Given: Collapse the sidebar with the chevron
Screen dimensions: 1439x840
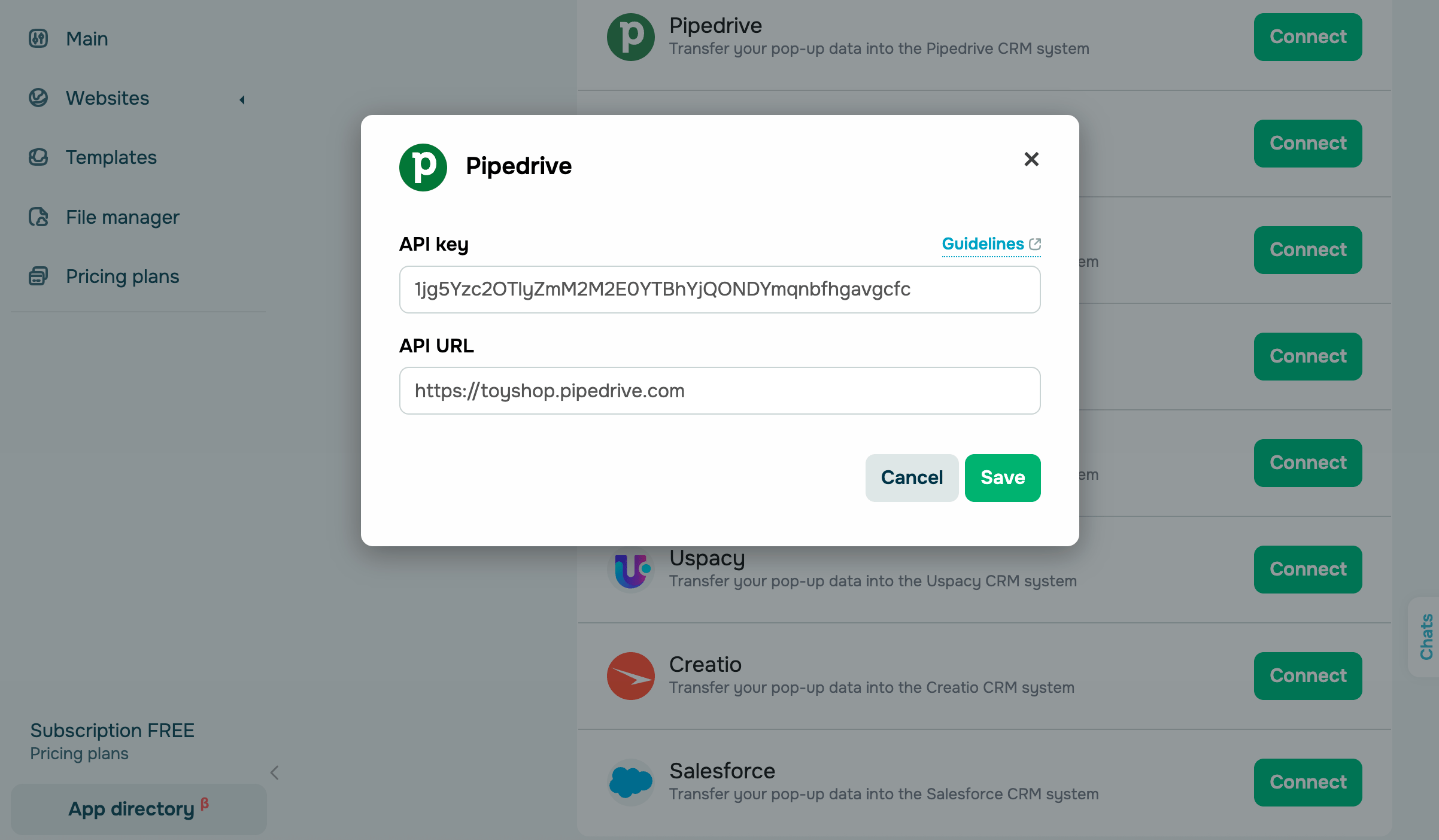Looking at the screenshot, I should click(x=275, y=772).
